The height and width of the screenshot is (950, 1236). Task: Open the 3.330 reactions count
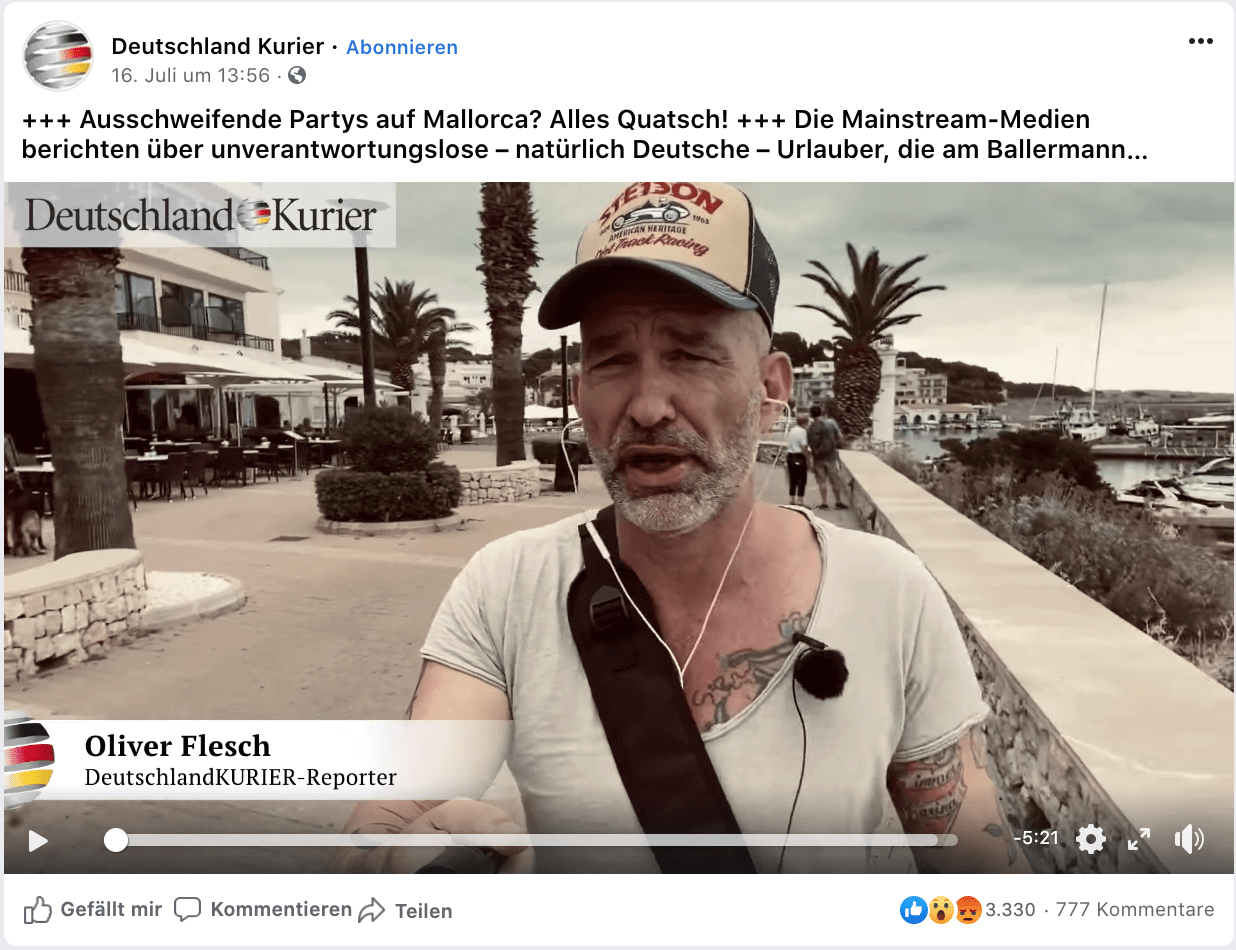coord(1010,909)
